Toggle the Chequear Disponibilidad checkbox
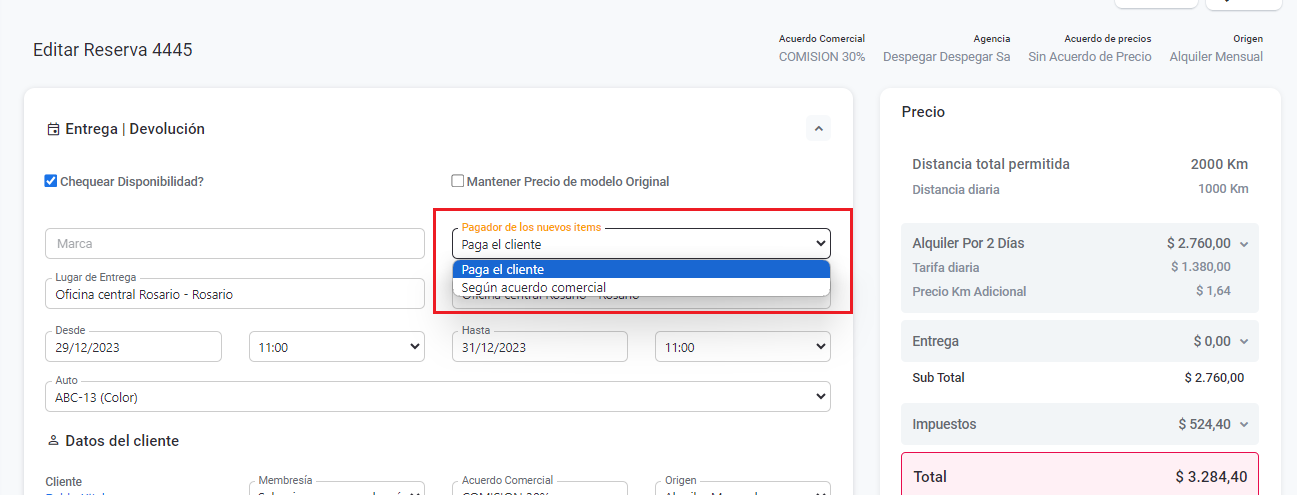Viewport: 1297px width, 495px height. [51, 181]
